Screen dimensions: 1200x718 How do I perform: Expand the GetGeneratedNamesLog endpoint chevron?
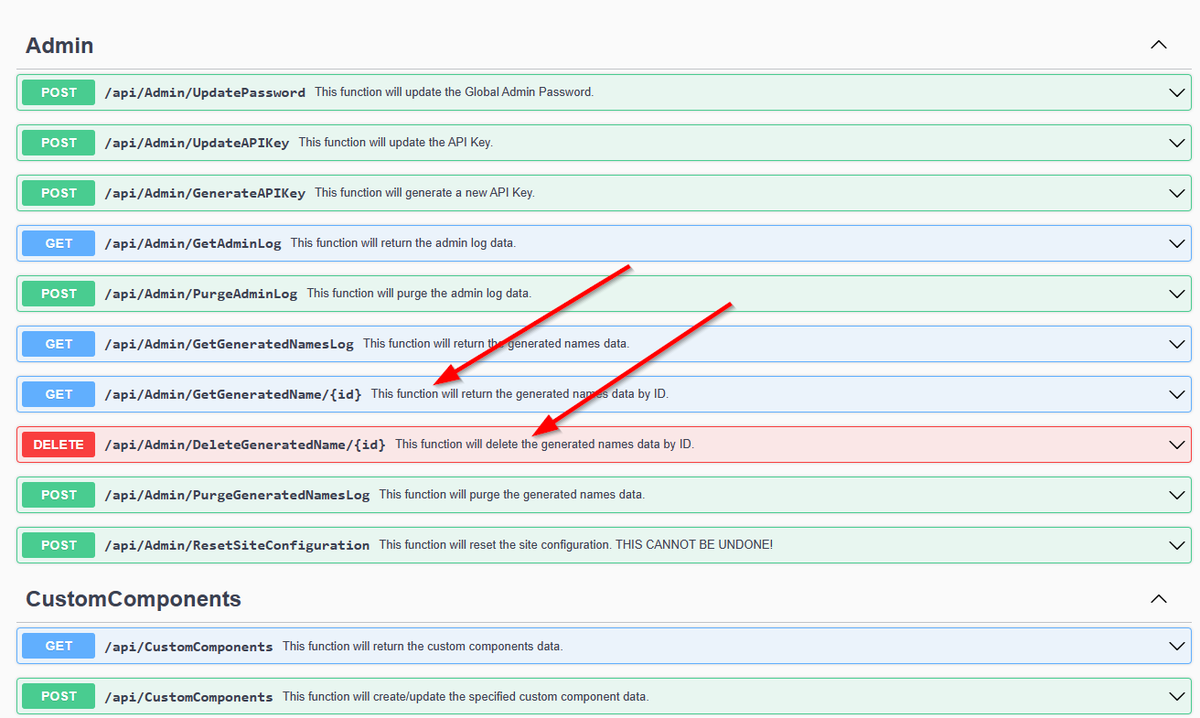1177,344
